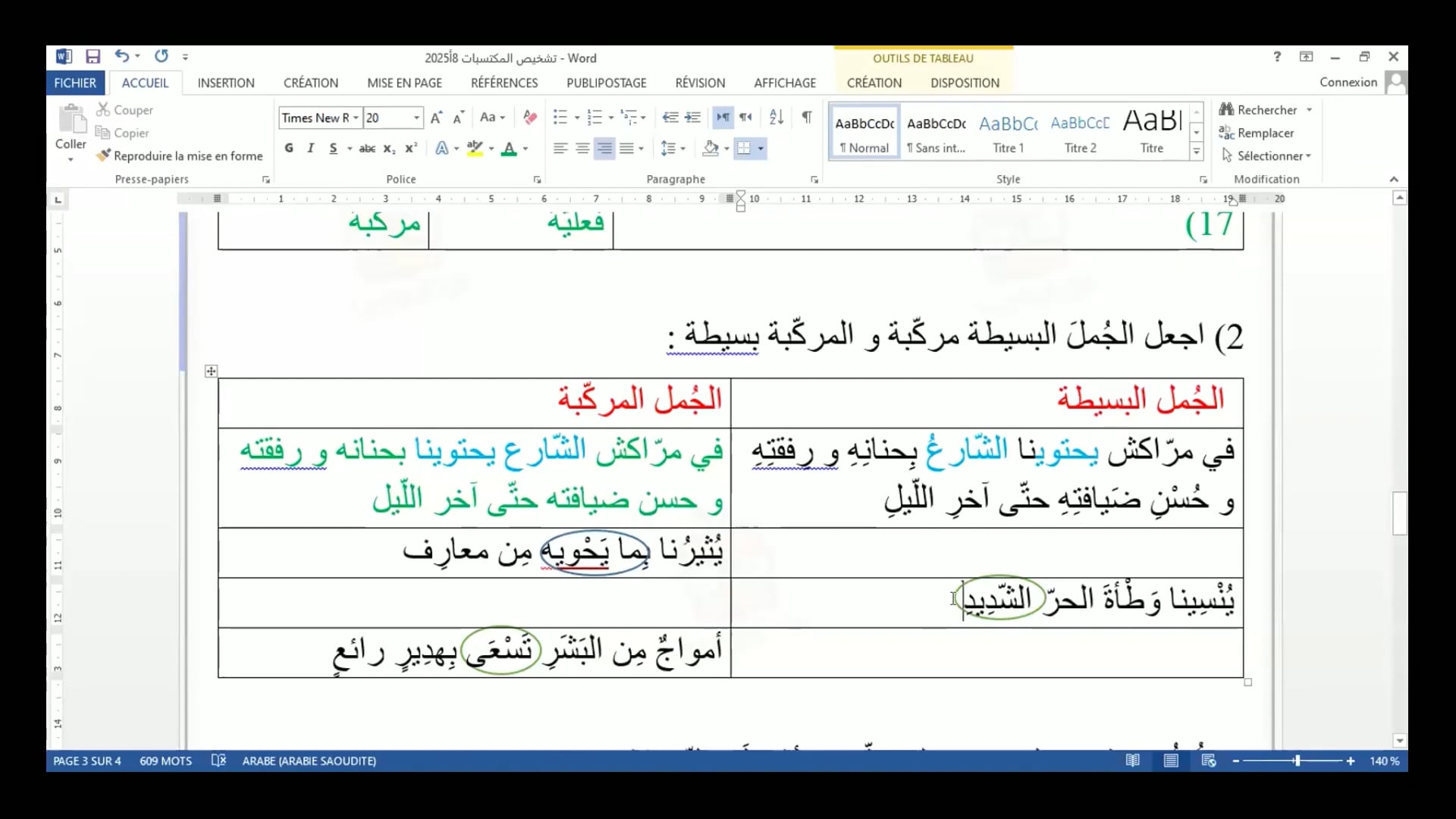This screenshot has width=1456, height=819.
Task: Switch to the DISPOSITION table tools tab
Action: (x=965, y=83)
